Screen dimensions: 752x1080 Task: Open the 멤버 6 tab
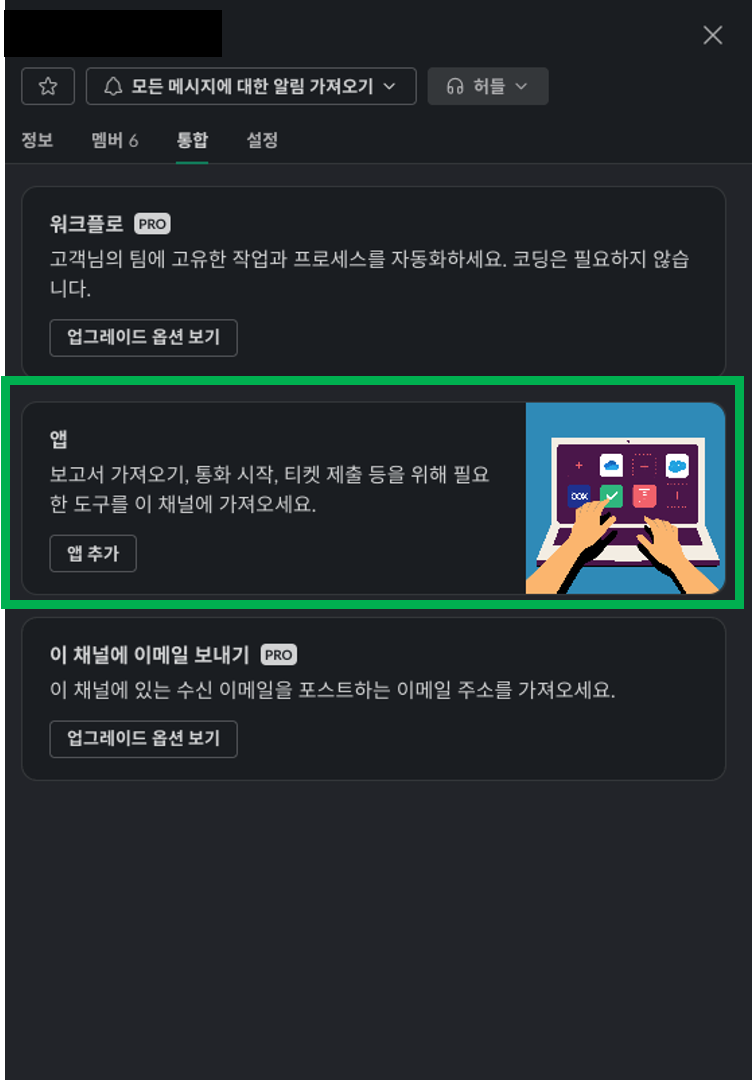pyautogui.click(x=114, y=141)
